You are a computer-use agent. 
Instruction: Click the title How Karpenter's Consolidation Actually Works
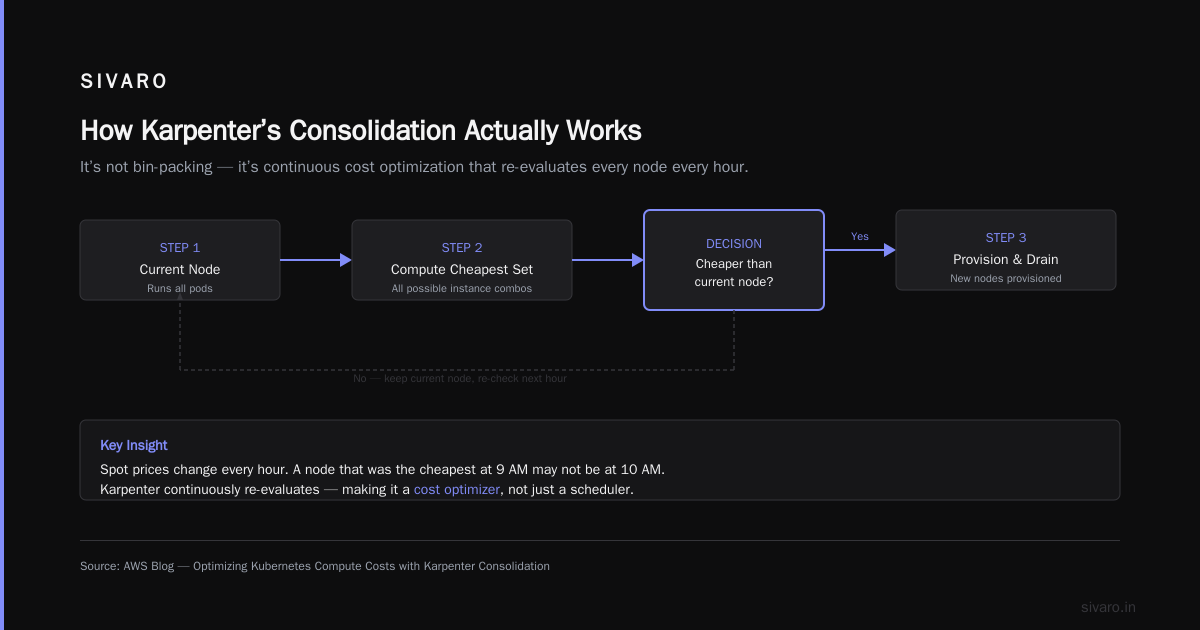(x=361, y=131)
